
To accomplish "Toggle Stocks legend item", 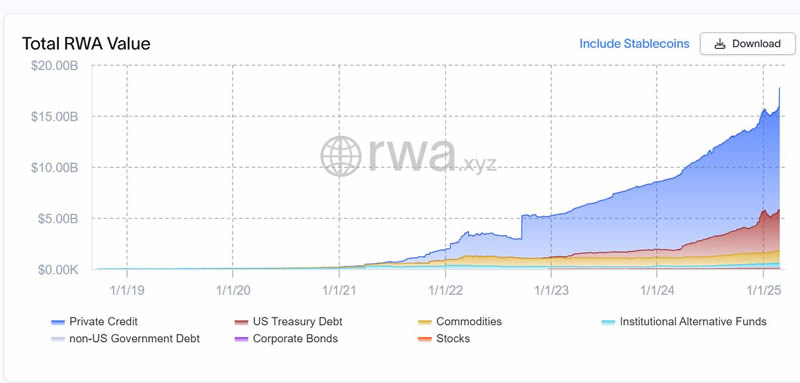I will tap(444, 339).
